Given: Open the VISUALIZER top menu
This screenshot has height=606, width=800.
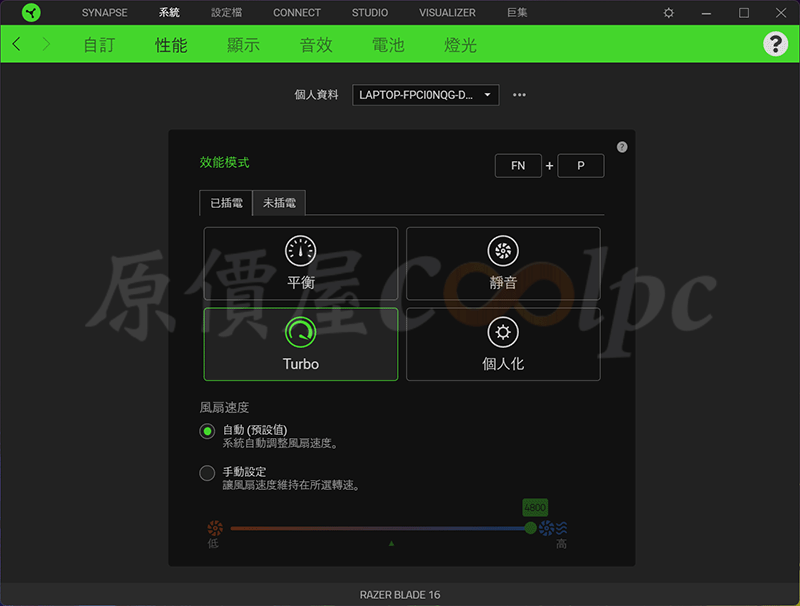Looking at the screenshot, I should click(x=447, y=13).
